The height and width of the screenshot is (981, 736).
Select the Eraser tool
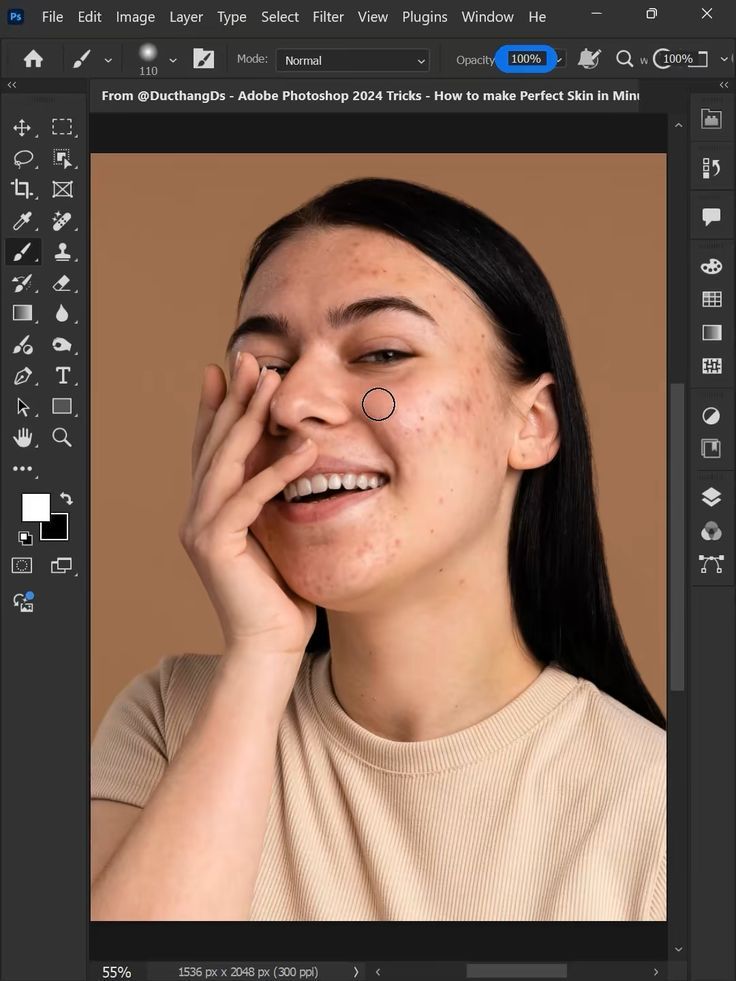[61, 283]
